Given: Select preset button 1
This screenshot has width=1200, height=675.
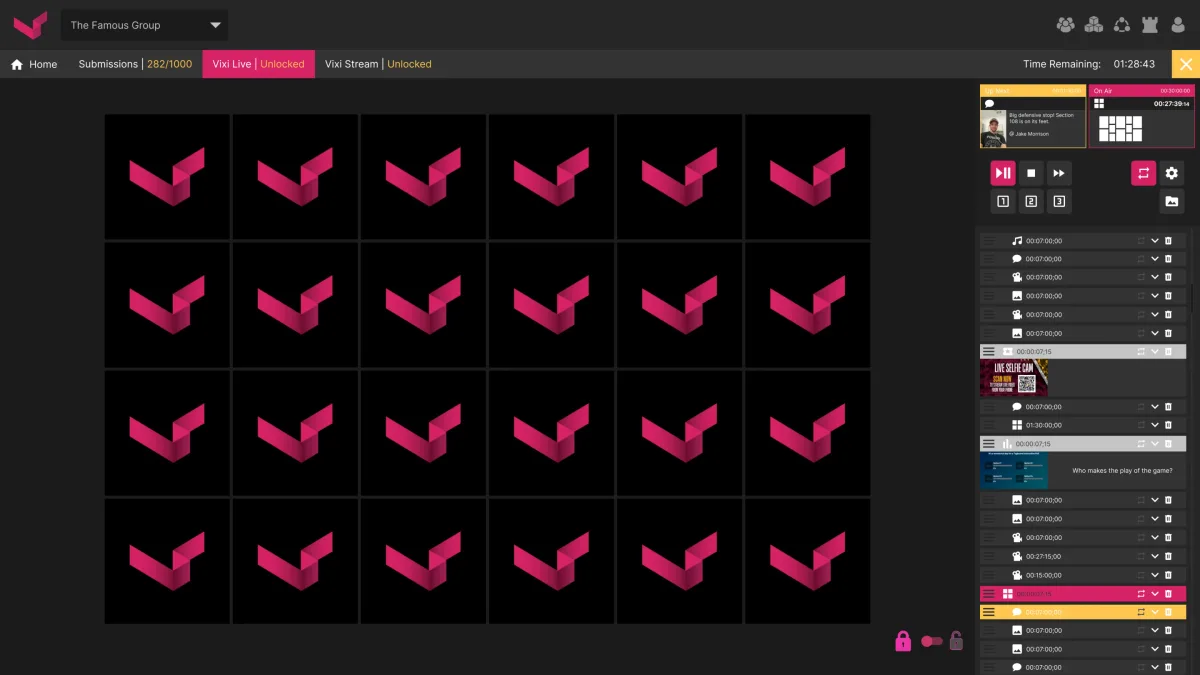Looking at the screenshot, I should coord(1003,201).
